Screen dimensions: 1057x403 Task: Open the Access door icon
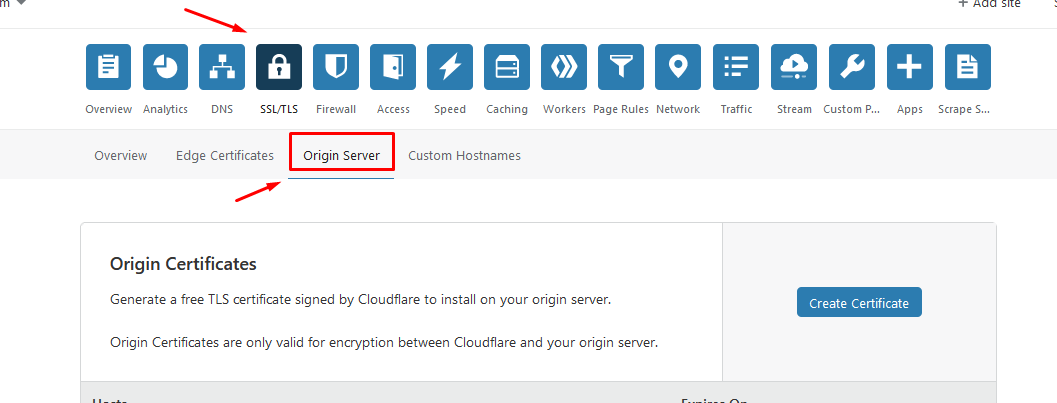pos(393,67)
